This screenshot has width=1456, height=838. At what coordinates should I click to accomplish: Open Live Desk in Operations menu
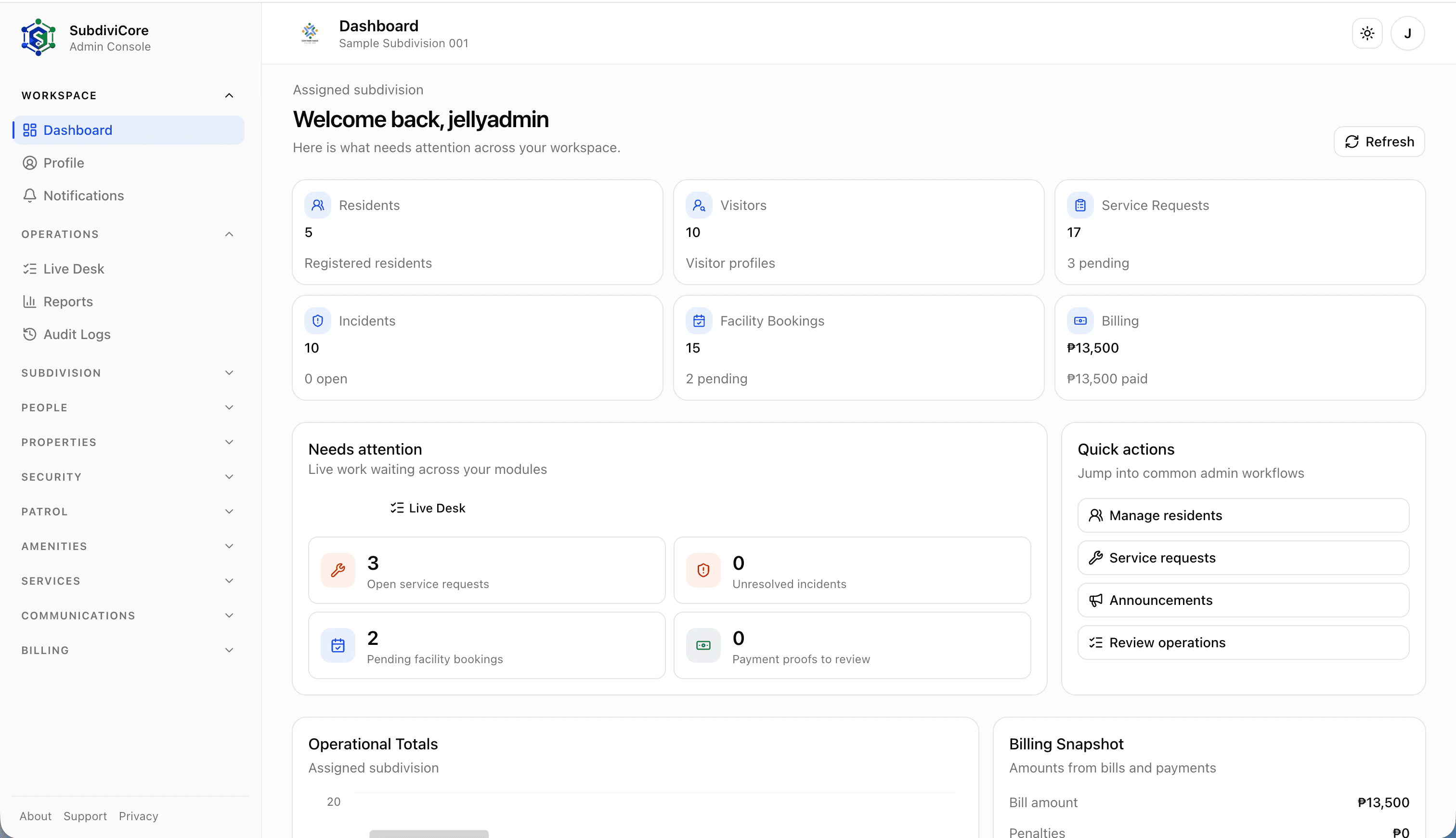tap(129, 269)
